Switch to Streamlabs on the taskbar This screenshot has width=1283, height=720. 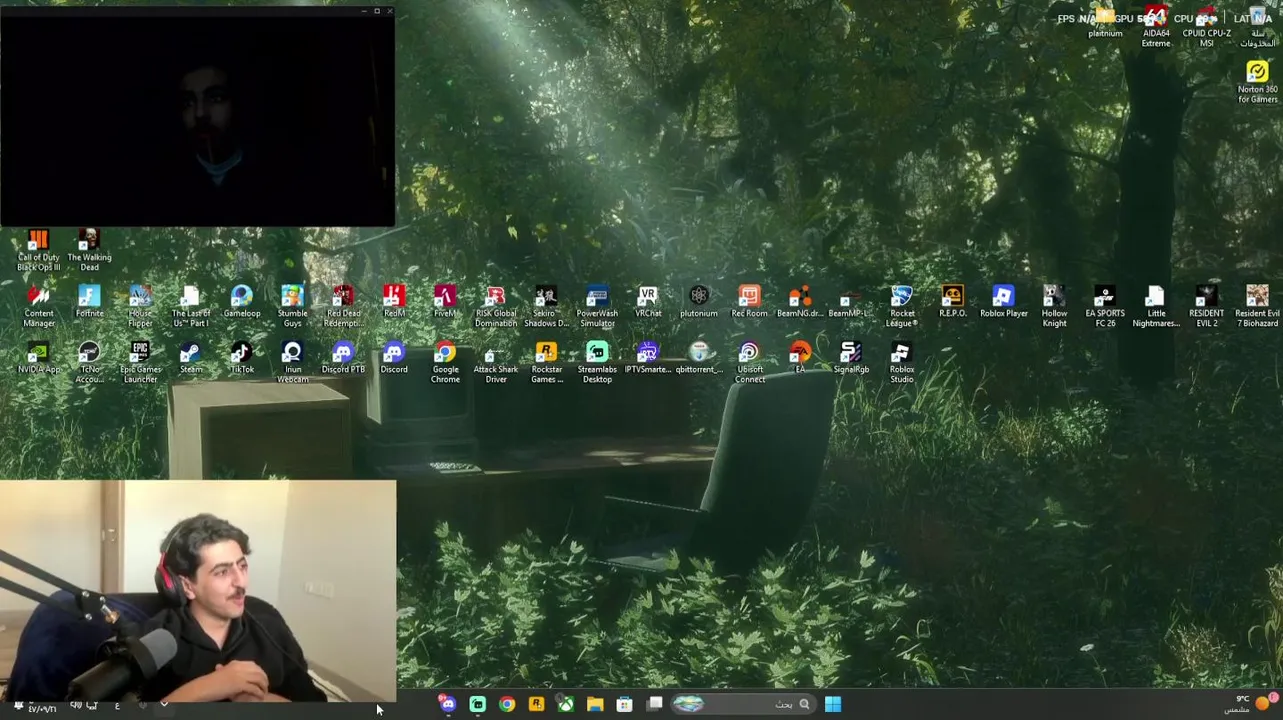click(x=478, y=704)
